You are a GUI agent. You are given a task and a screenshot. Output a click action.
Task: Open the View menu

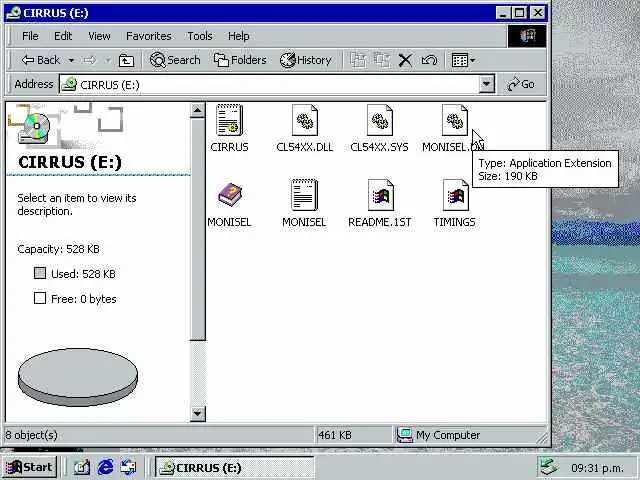tap(99, 36)
